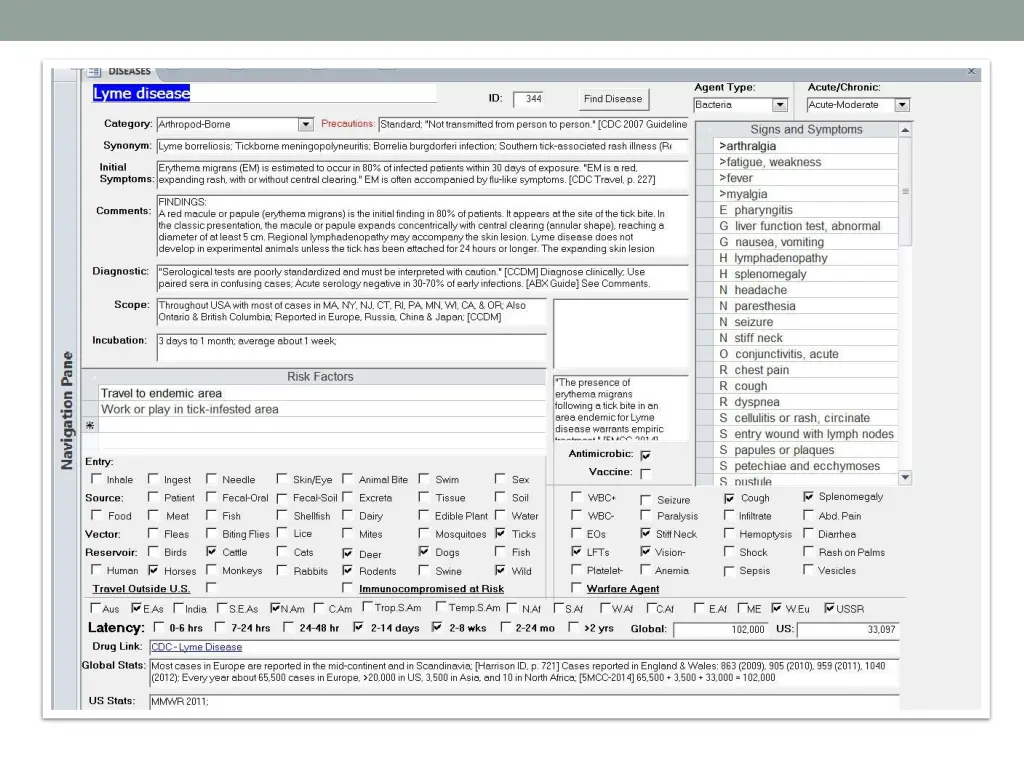Open the Agent Type dropdown arrow
1024x768 pixels.
coord(780,104)
